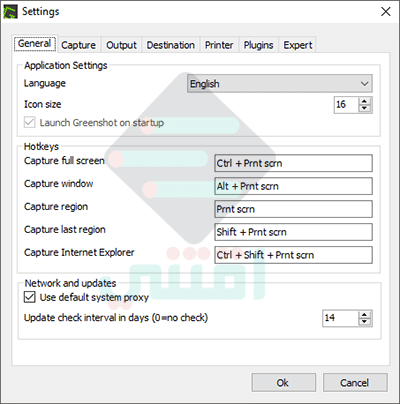The image size is (400, 404).
Task: Open the Language dropdown set to English
Action: [280, 83]
